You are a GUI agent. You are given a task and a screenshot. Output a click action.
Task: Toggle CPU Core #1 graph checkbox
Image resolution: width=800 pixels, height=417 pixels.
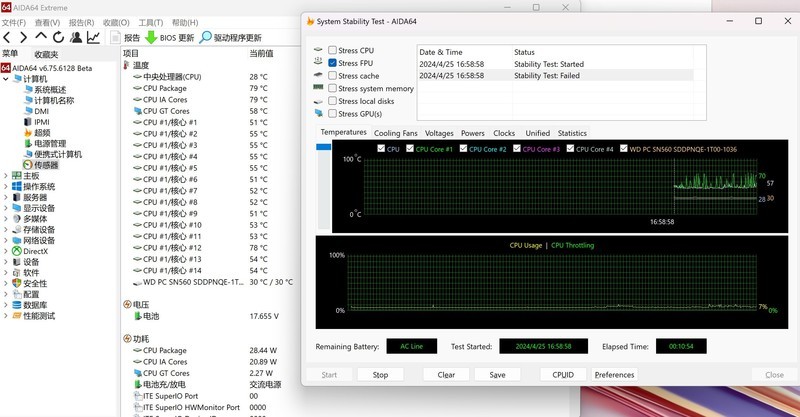pyautogui.click(x=410, y=149)
